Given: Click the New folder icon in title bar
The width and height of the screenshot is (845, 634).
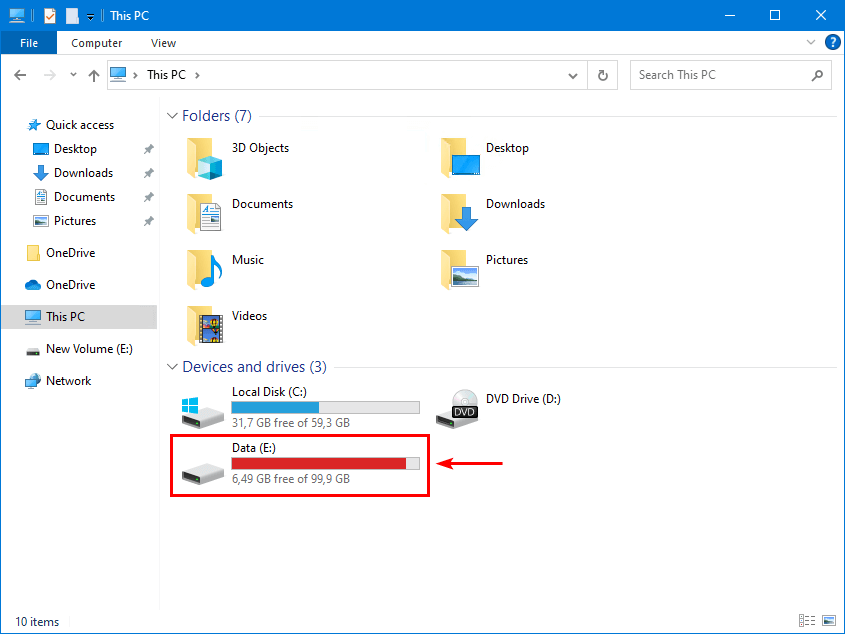Looking at the screenshot, I should 72,16.
